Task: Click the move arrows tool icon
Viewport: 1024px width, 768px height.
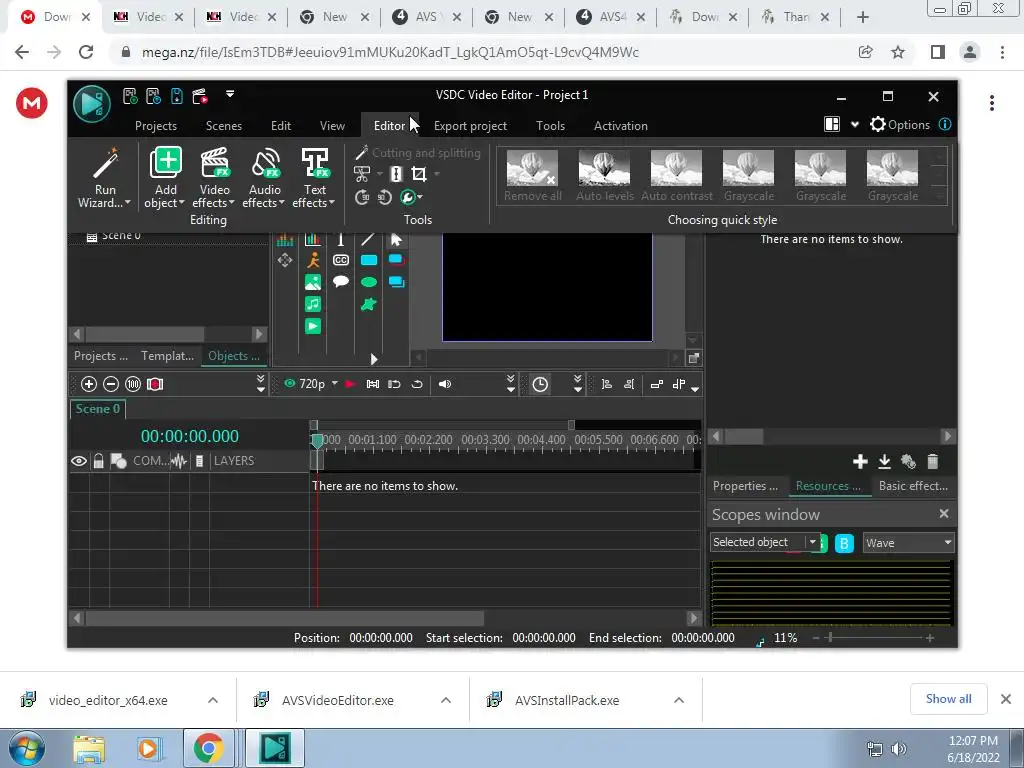Action: coord(285,261)
